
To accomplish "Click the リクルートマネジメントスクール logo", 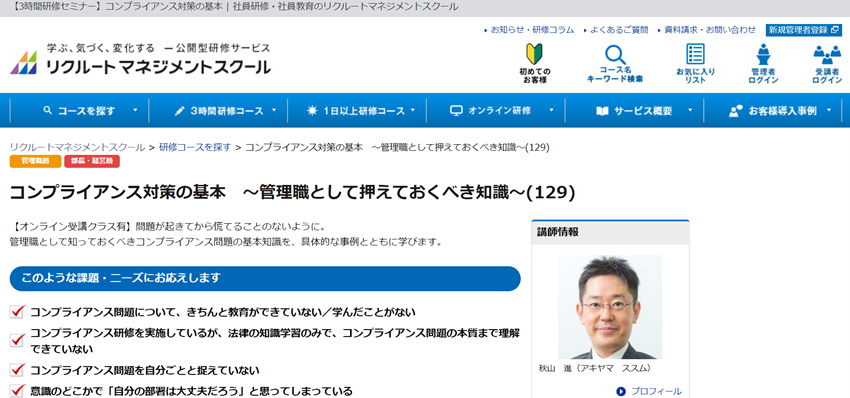I will (140, 59).
